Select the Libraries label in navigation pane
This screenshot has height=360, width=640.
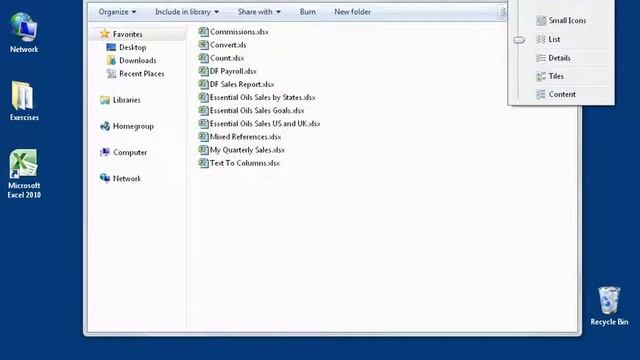[127, 100]
